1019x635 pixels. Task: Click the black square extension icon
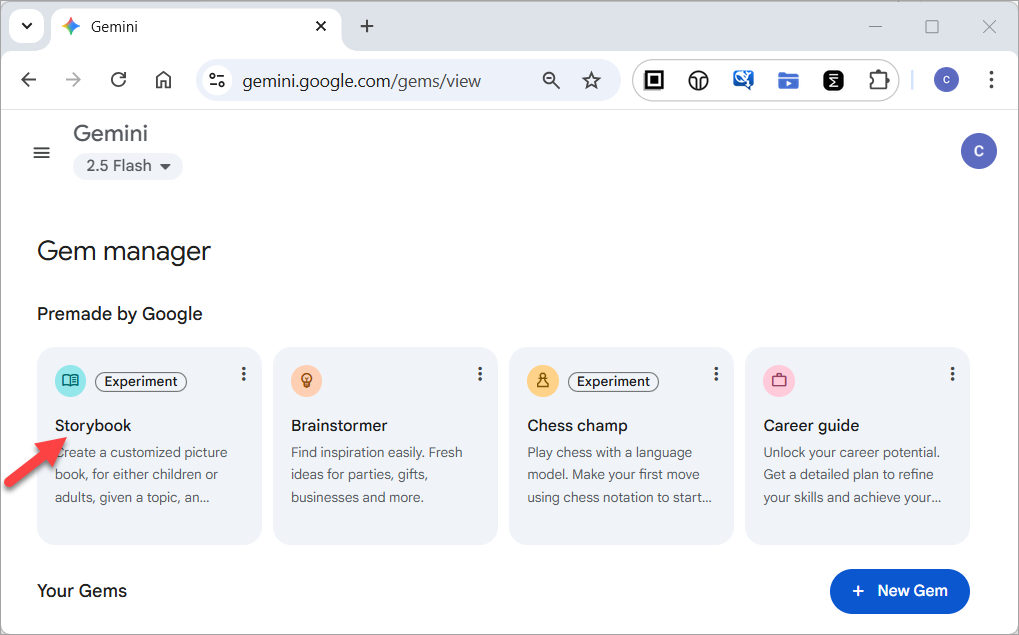pos(654,80)
